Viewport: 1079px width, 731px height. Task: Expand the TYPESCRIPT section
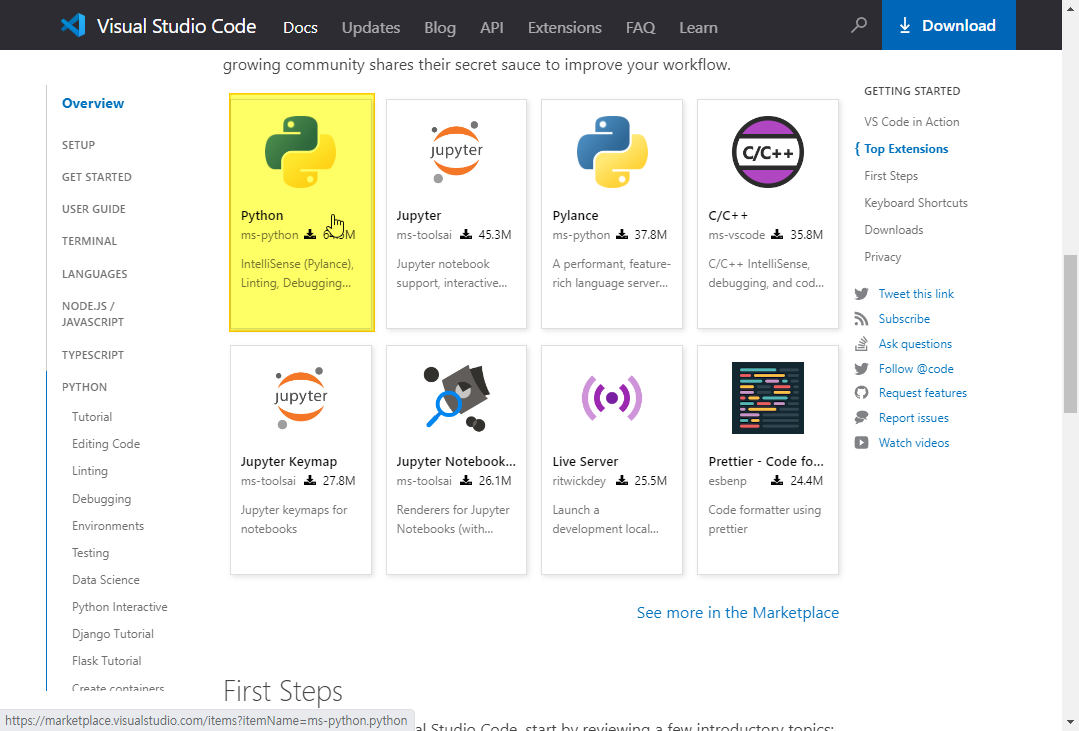pos(93,355)
